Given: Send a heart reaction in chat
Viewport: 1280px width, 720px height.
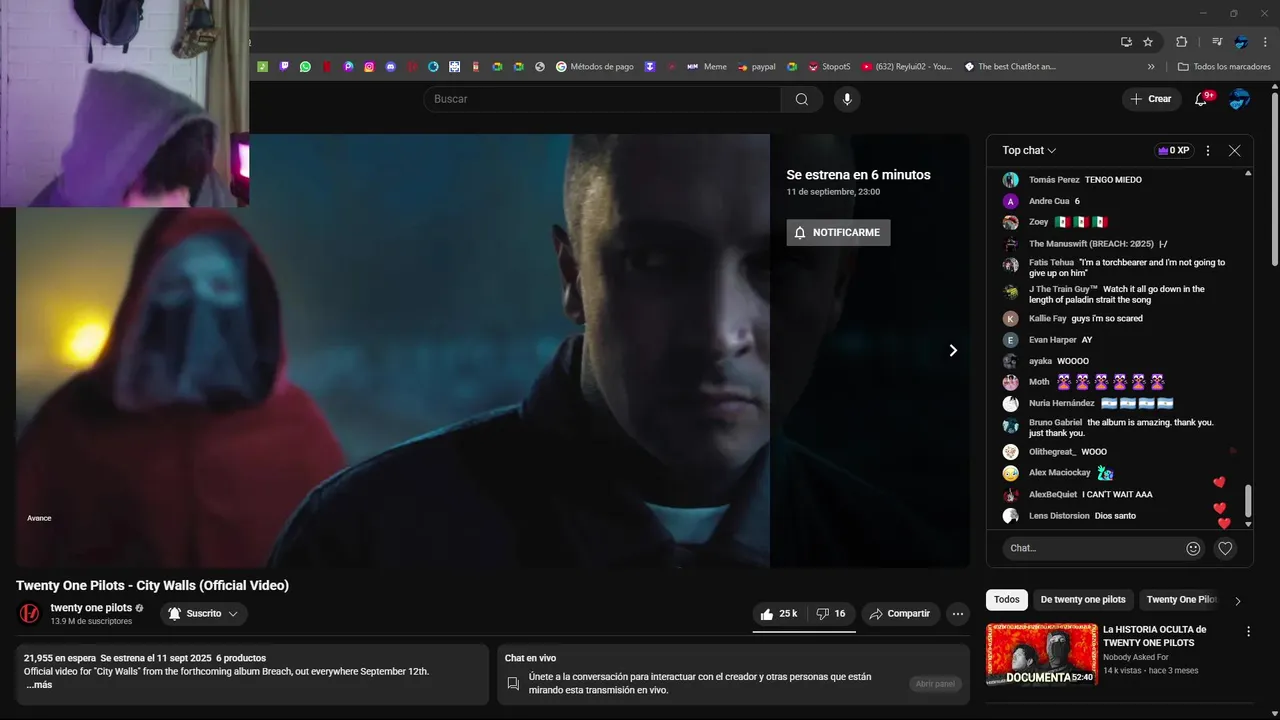Looking at the screenshot, I should [x=1225, y=548].
